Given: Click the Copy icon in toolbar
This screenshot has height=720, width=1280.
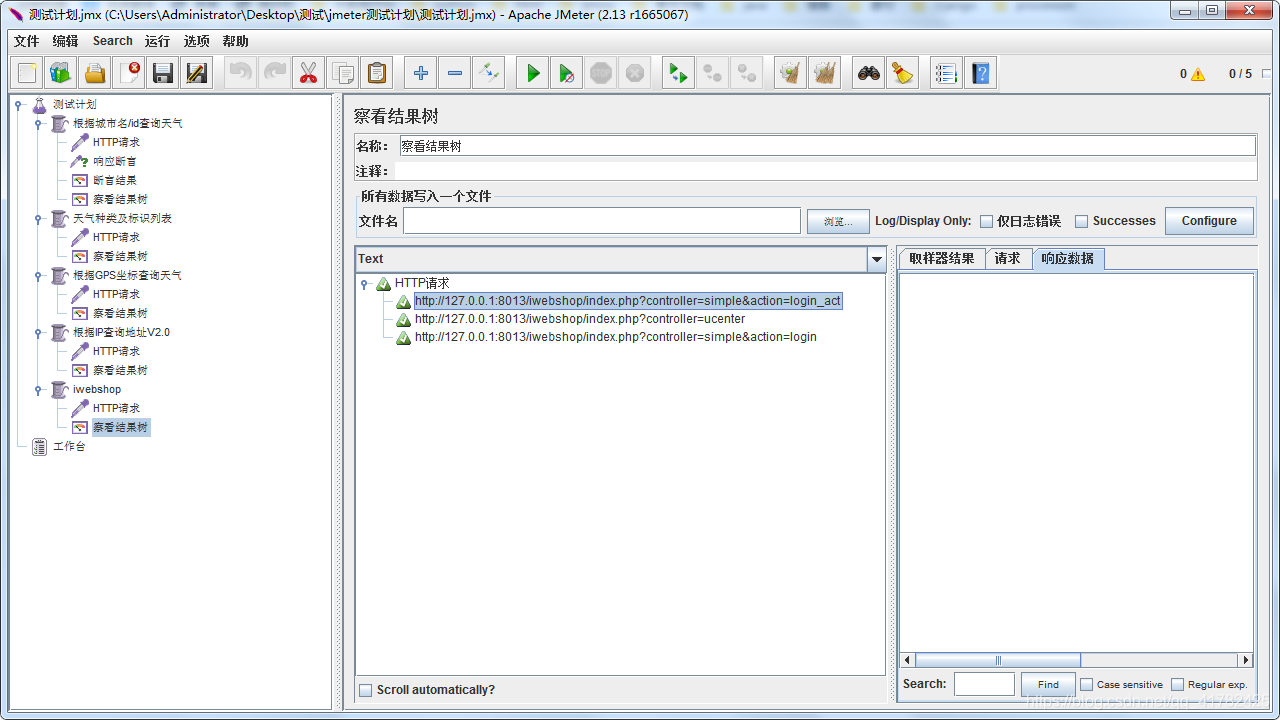Looking at the screenshot, I should pyautogui.click(x=342, y=73).
